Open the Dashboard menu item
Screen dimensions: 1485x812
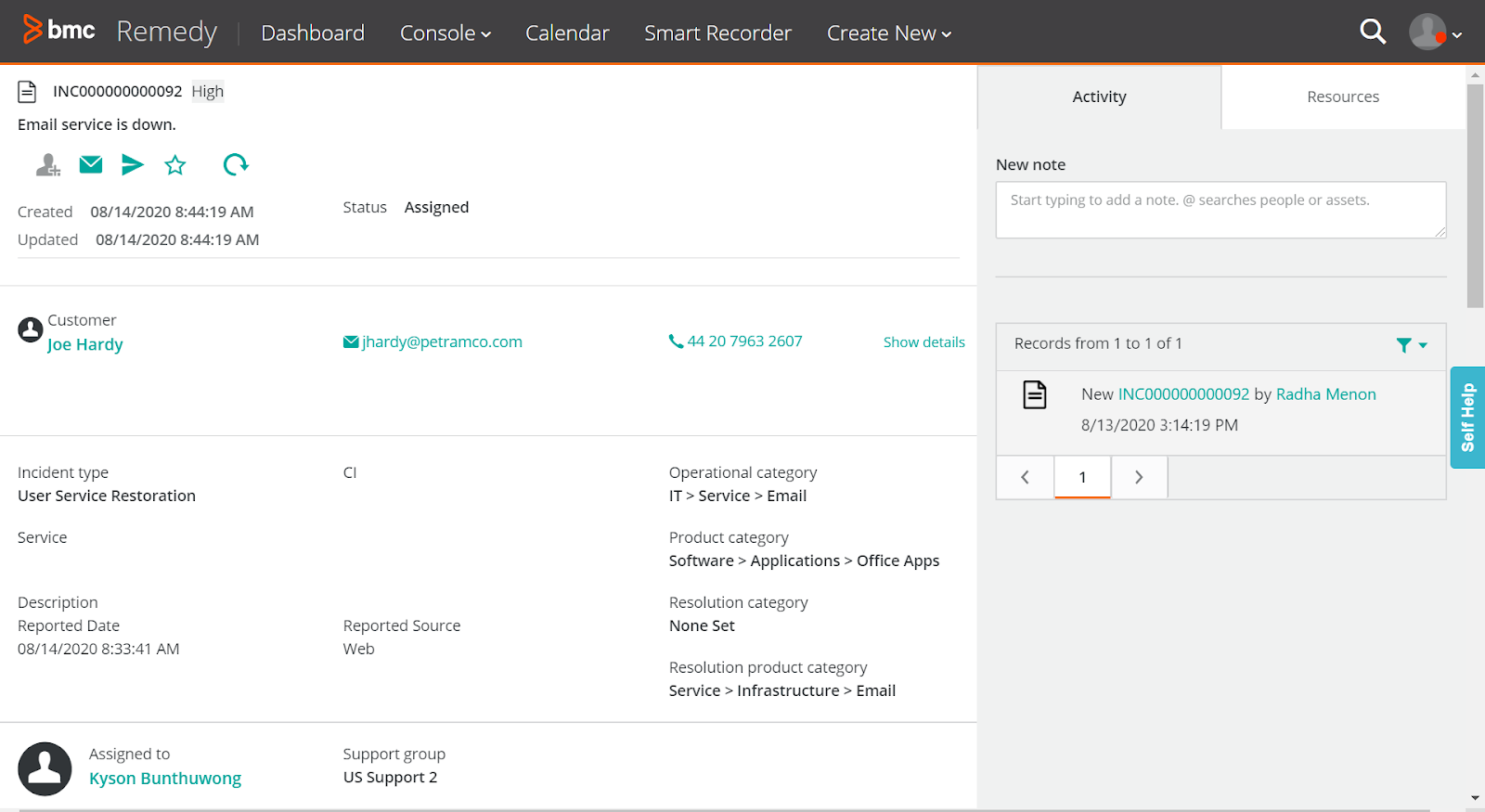(x=313, y=32)
